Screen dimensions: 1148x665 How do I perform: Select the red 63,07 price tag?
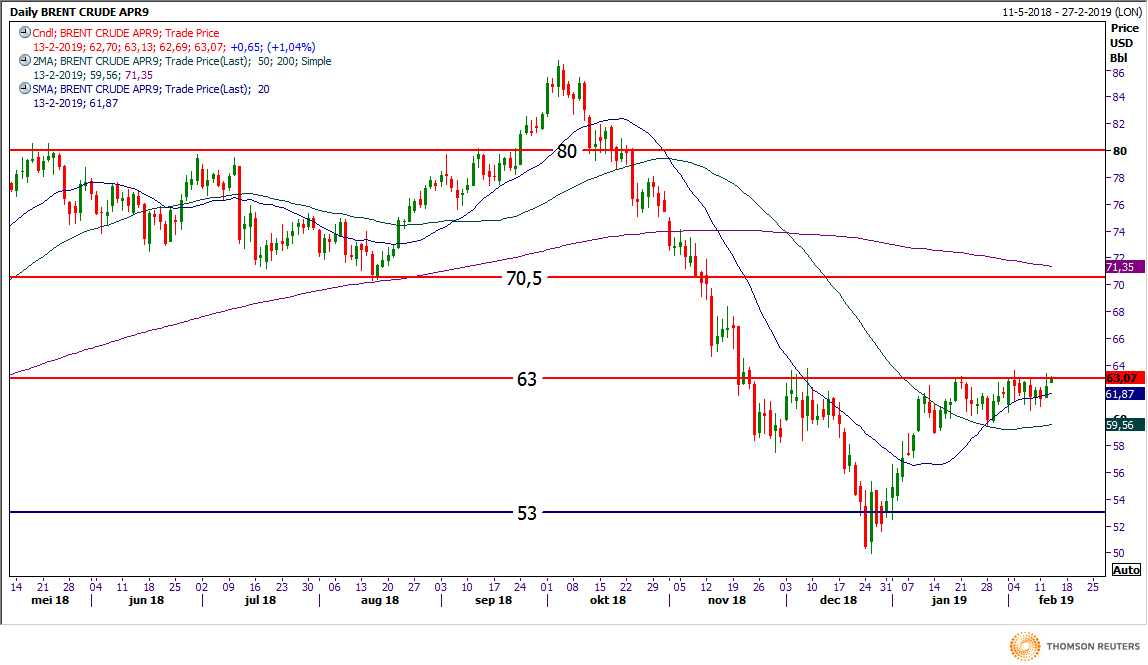point(1122,378)
